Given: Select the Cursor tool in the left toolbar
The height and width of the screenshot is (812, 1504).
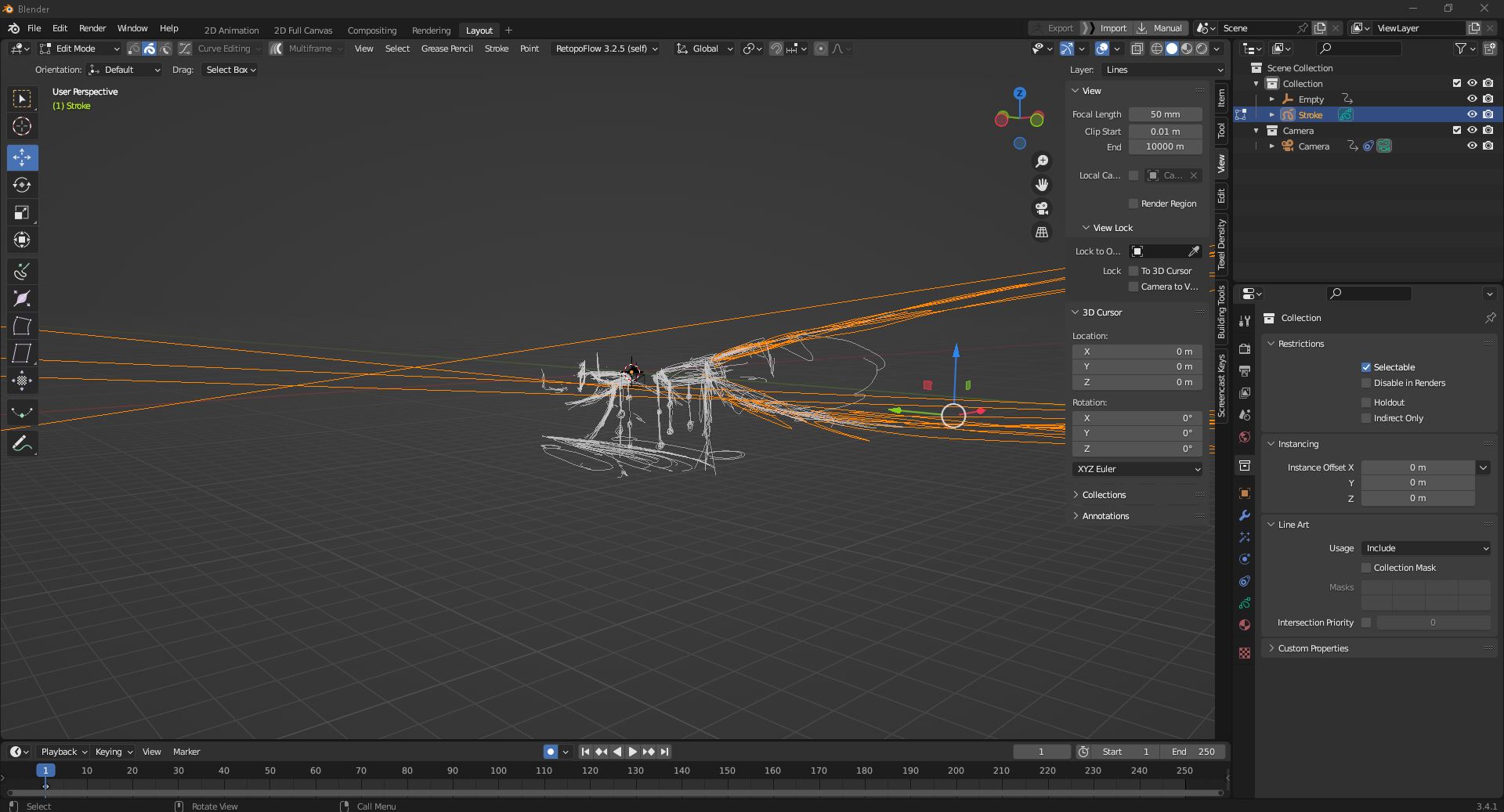Looking at the screenshot, I should [x=22, y=126].
